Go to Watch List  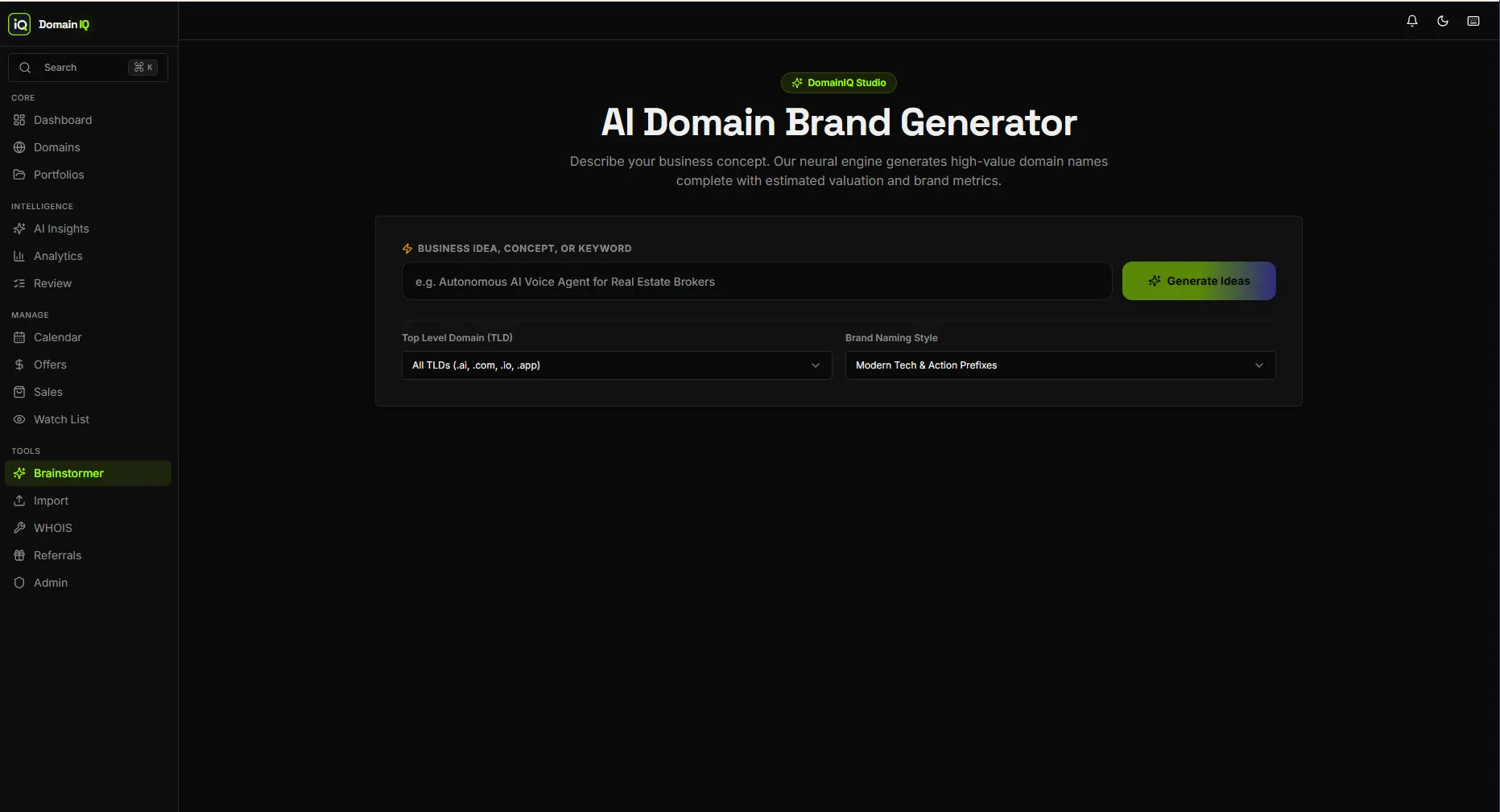coord(88,419)
